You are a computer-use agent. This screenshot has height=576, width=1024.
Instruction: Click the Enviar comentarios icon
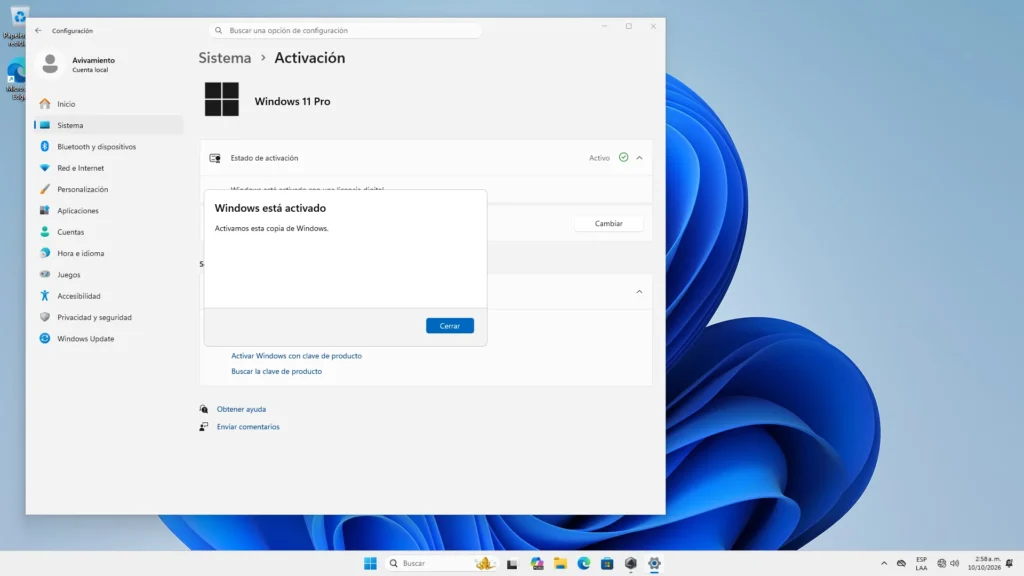204,426
